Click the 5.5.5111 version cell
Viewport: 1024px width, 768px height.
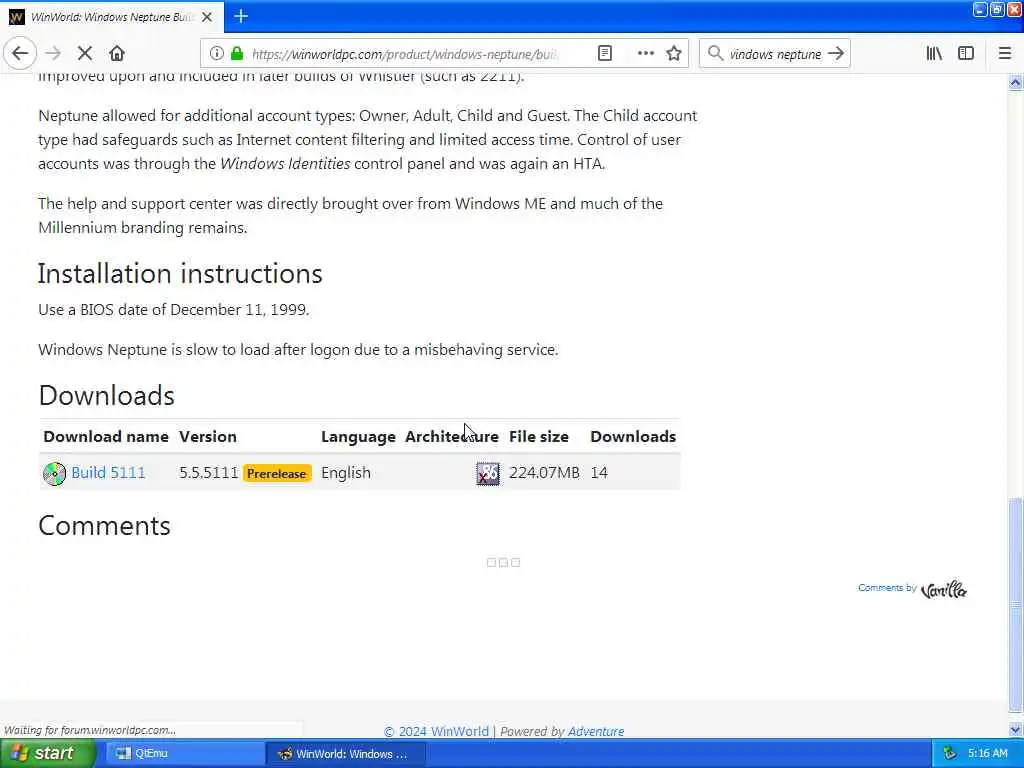(x=209, y=473)
